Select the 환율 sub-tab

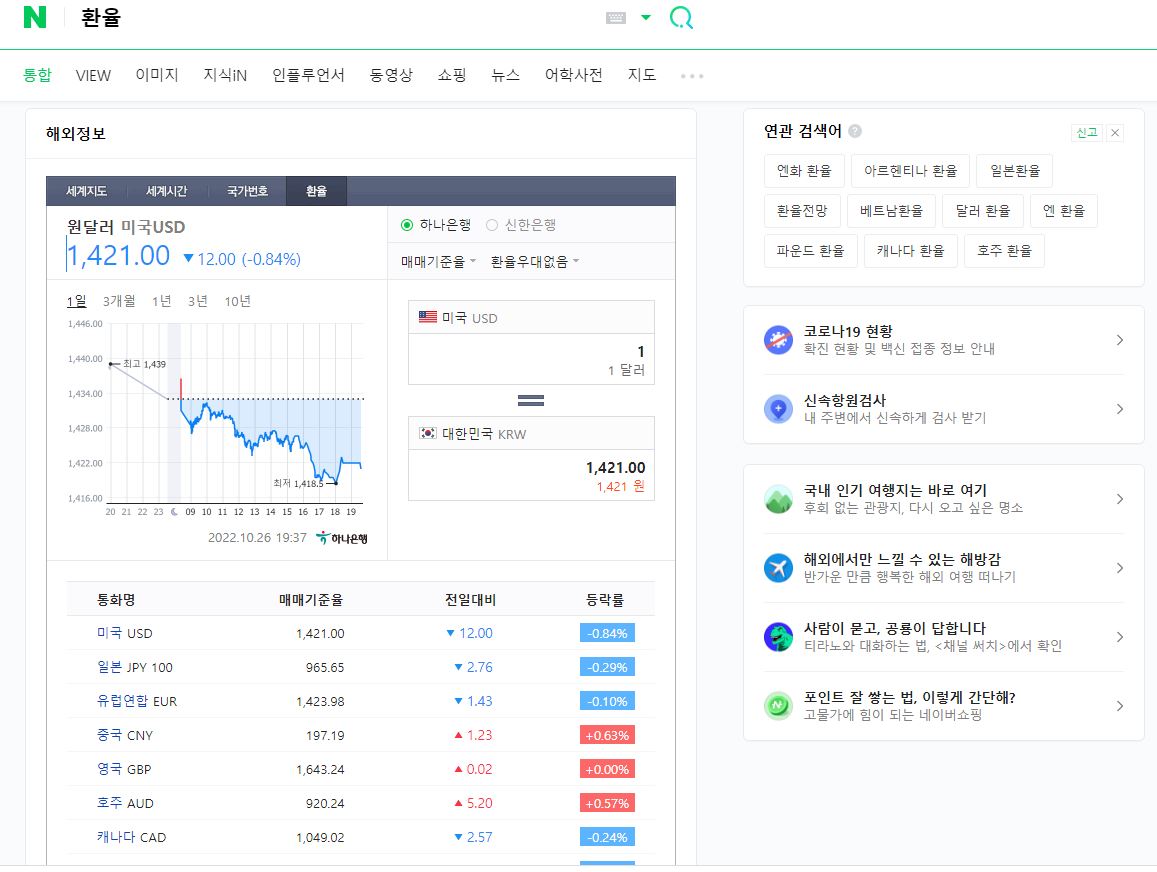coord(317,191)
